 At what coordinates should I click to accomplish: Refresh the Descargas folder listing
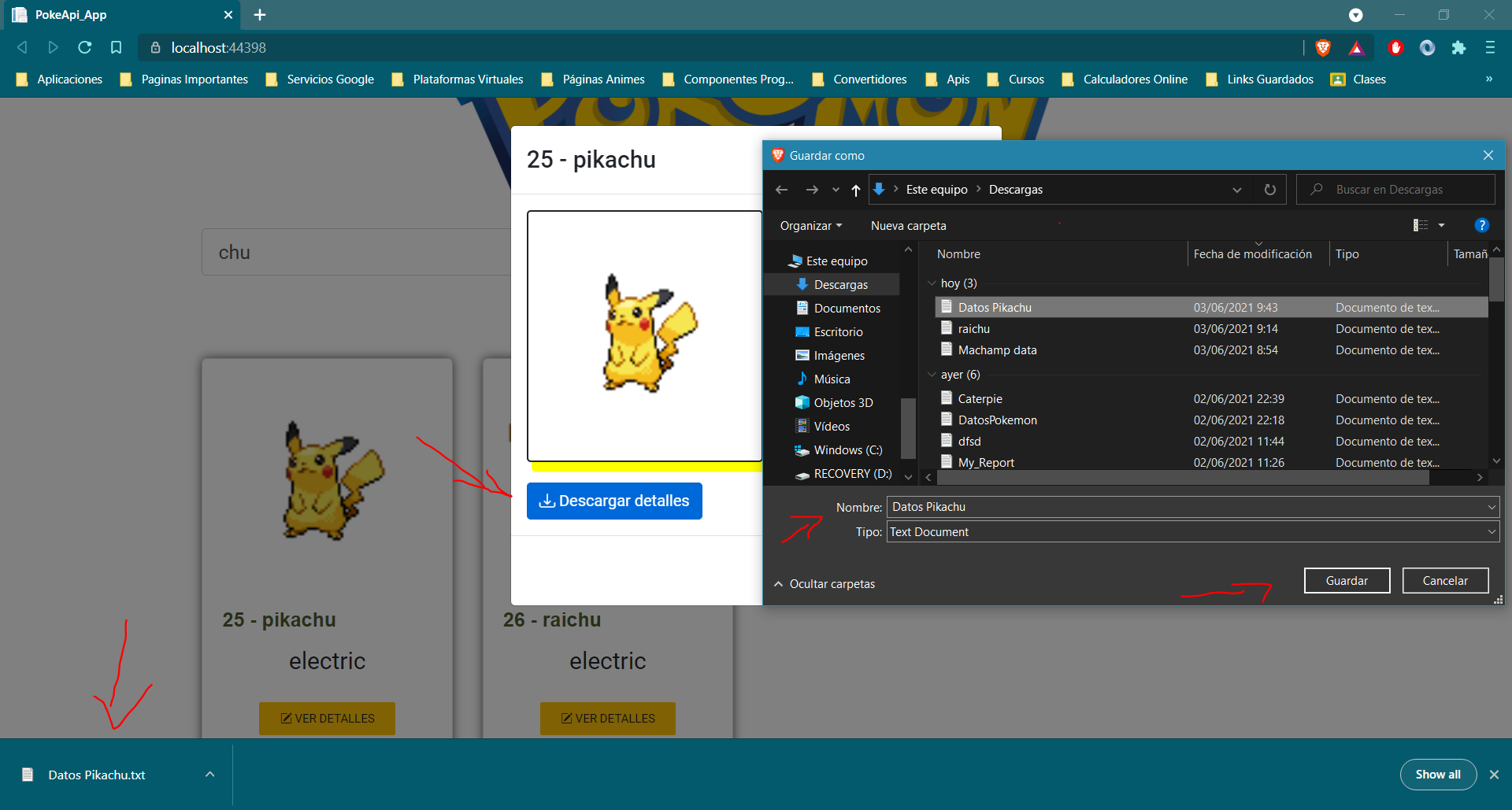coord(1269,189)
